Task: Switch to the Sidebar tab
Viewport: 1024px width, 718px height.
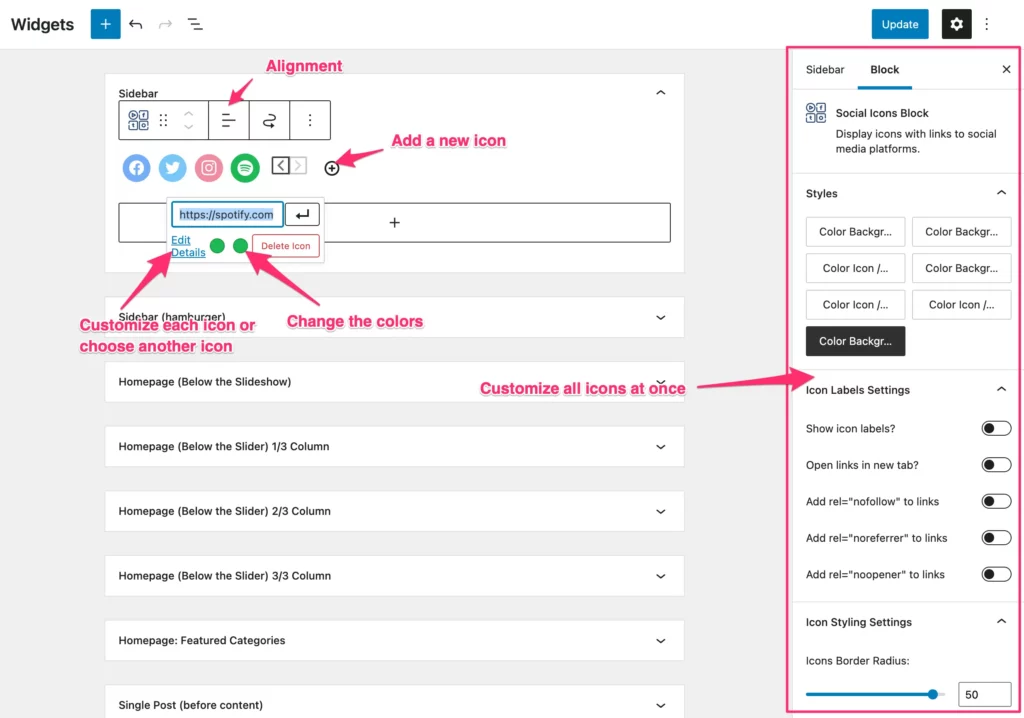Action: (824, 69)
